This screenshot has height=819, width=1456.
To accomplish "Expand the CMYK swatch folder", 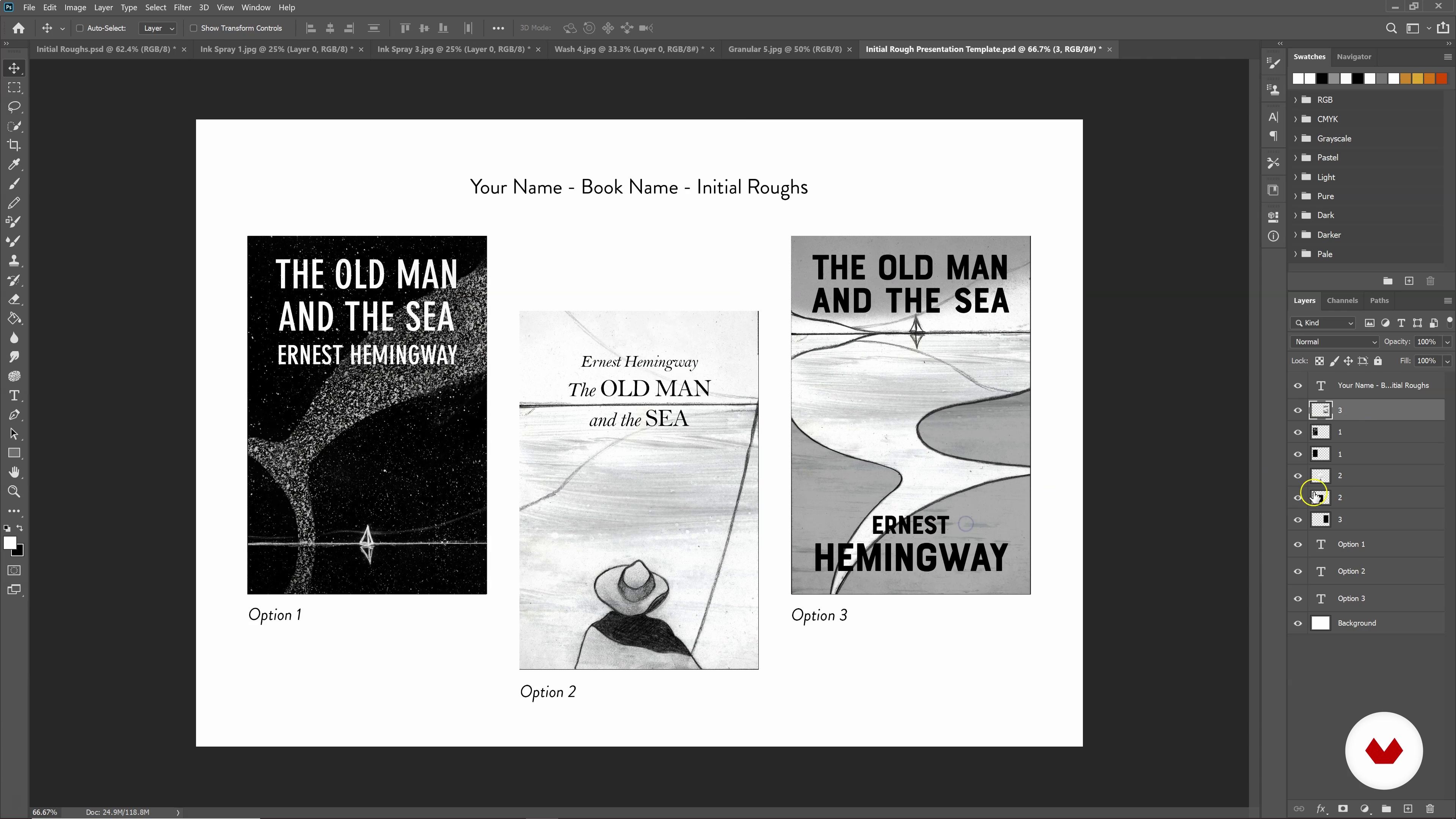I will (x=1296, y=119).
